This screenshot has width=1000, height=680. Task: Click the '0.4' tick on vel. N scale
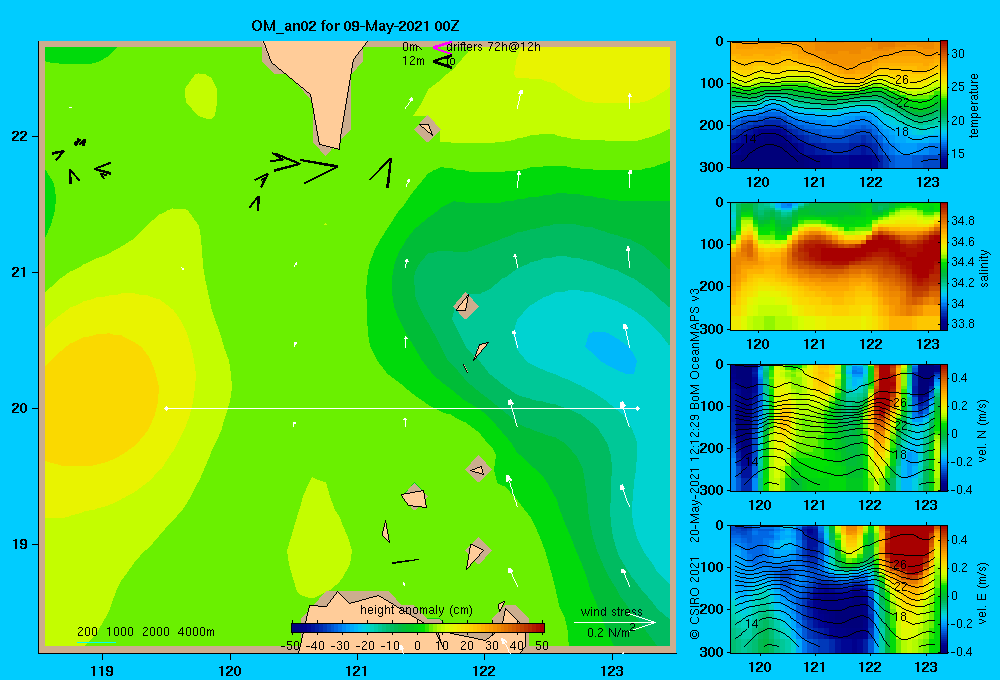[x=959, y=378]
